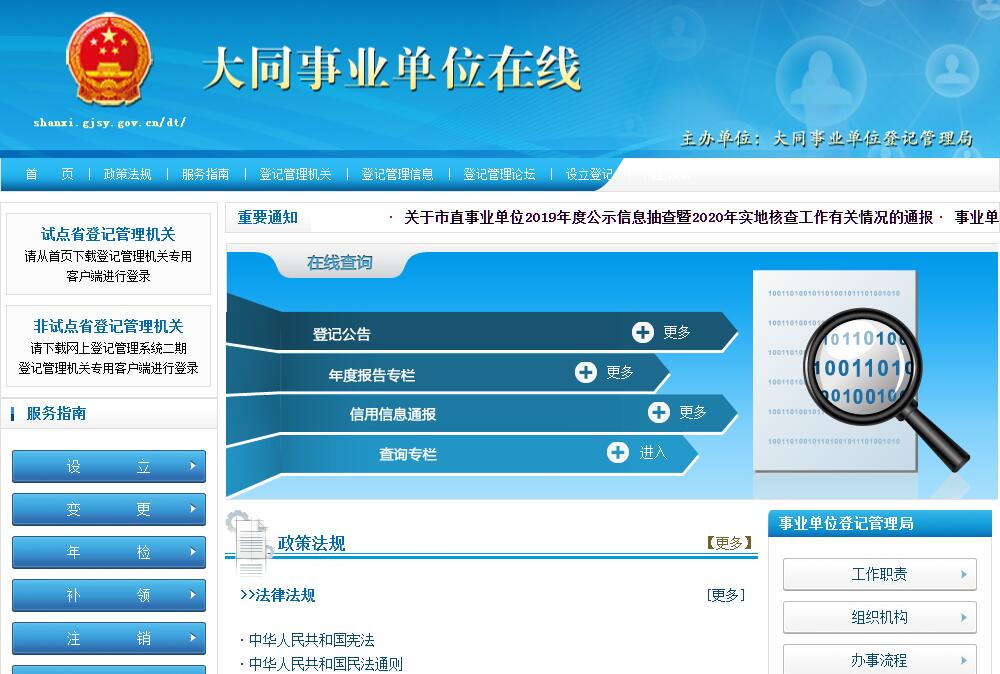Click the plus icon beside 登记公告
1000x674 pixels.
[x=642, y=332]
